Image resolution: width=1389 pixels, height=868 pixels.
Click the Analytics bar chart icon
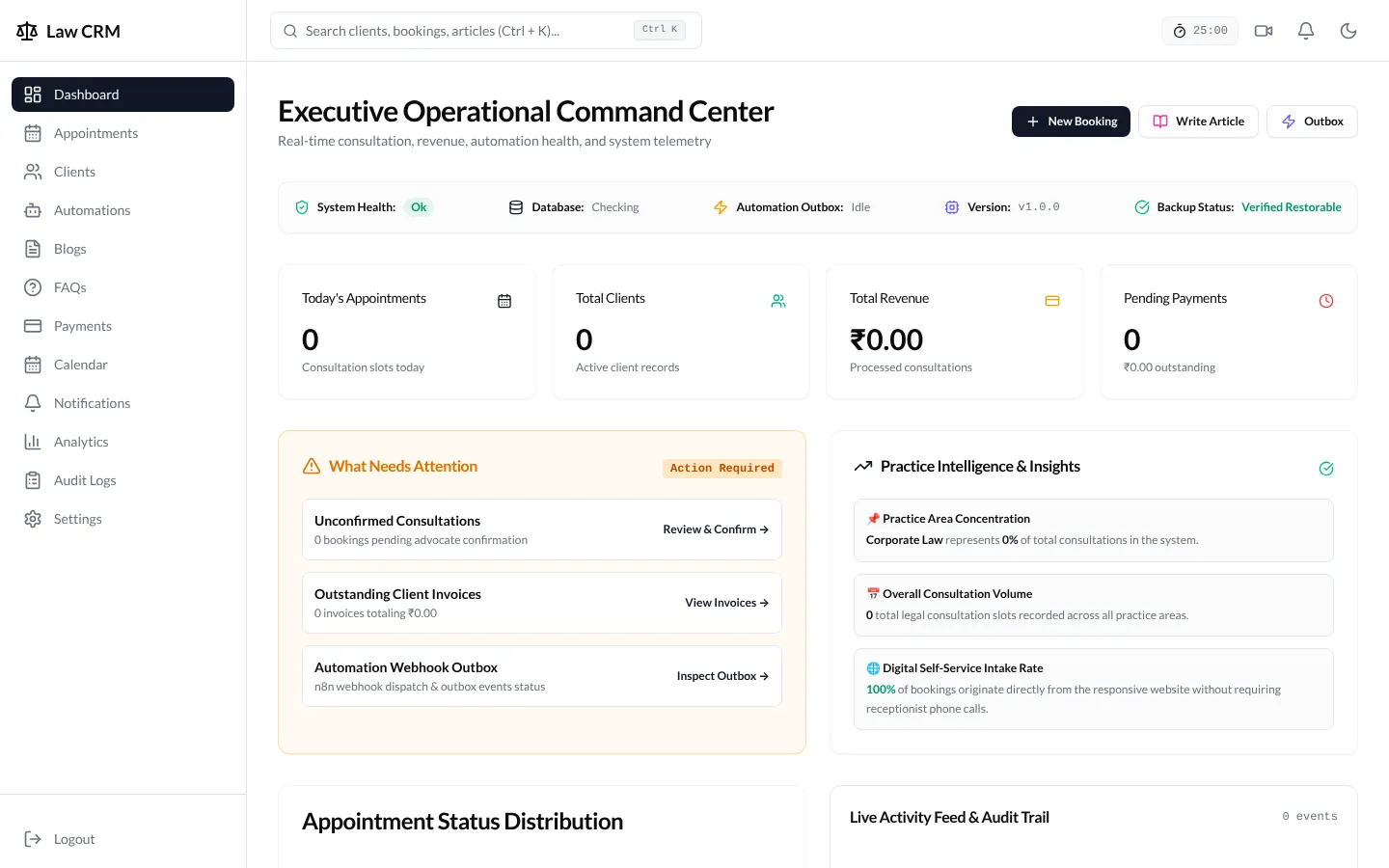[x=33, y=442]
